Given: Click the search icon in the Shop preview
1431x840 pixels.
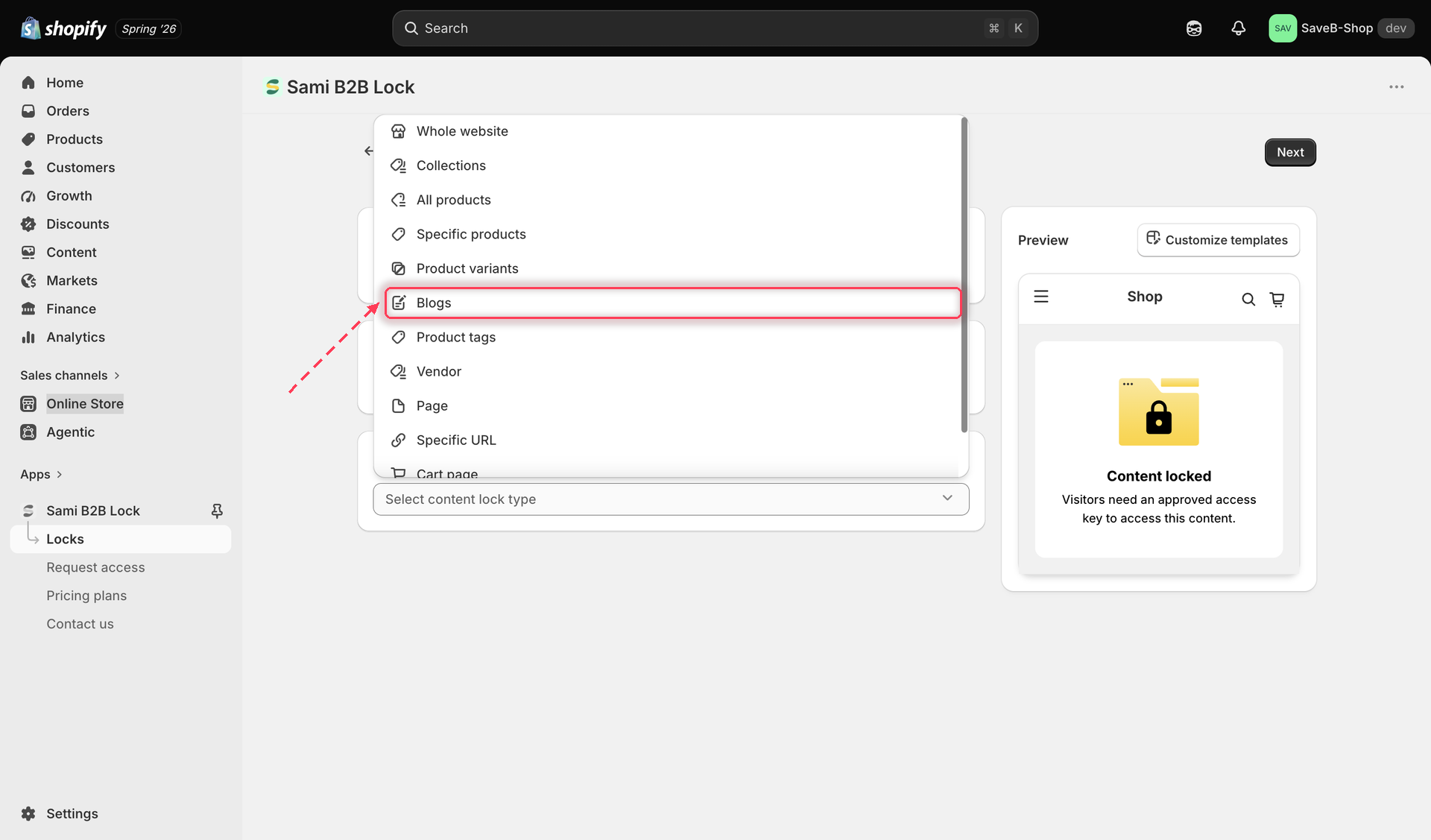Looking at the screenshot, I should click(x=1248, y=300).
